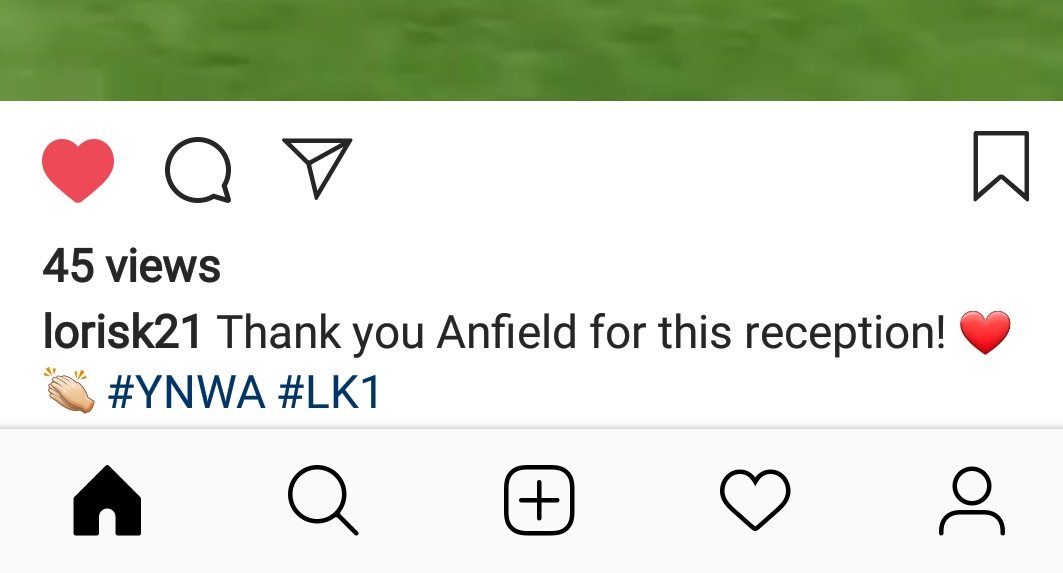Tap the red heart emoji in caption
Viewport: 1063px width, 573px height.
pyautogui.click(x=985, y=332)
